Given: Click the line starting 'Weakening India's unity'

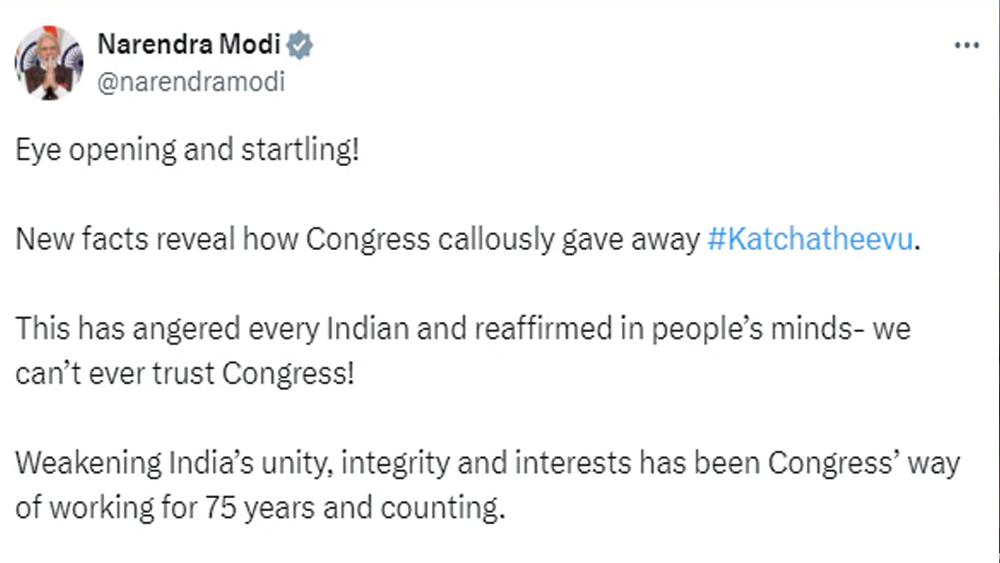Looking at the screenshot, I should tap(489, 463).
